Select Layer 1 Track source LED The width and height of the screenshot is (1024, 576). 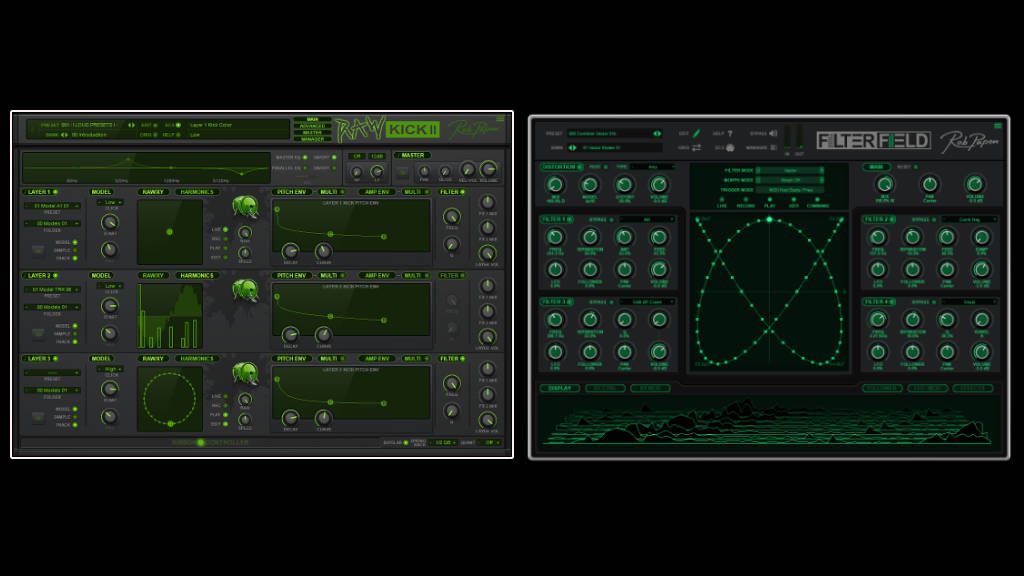75,258
